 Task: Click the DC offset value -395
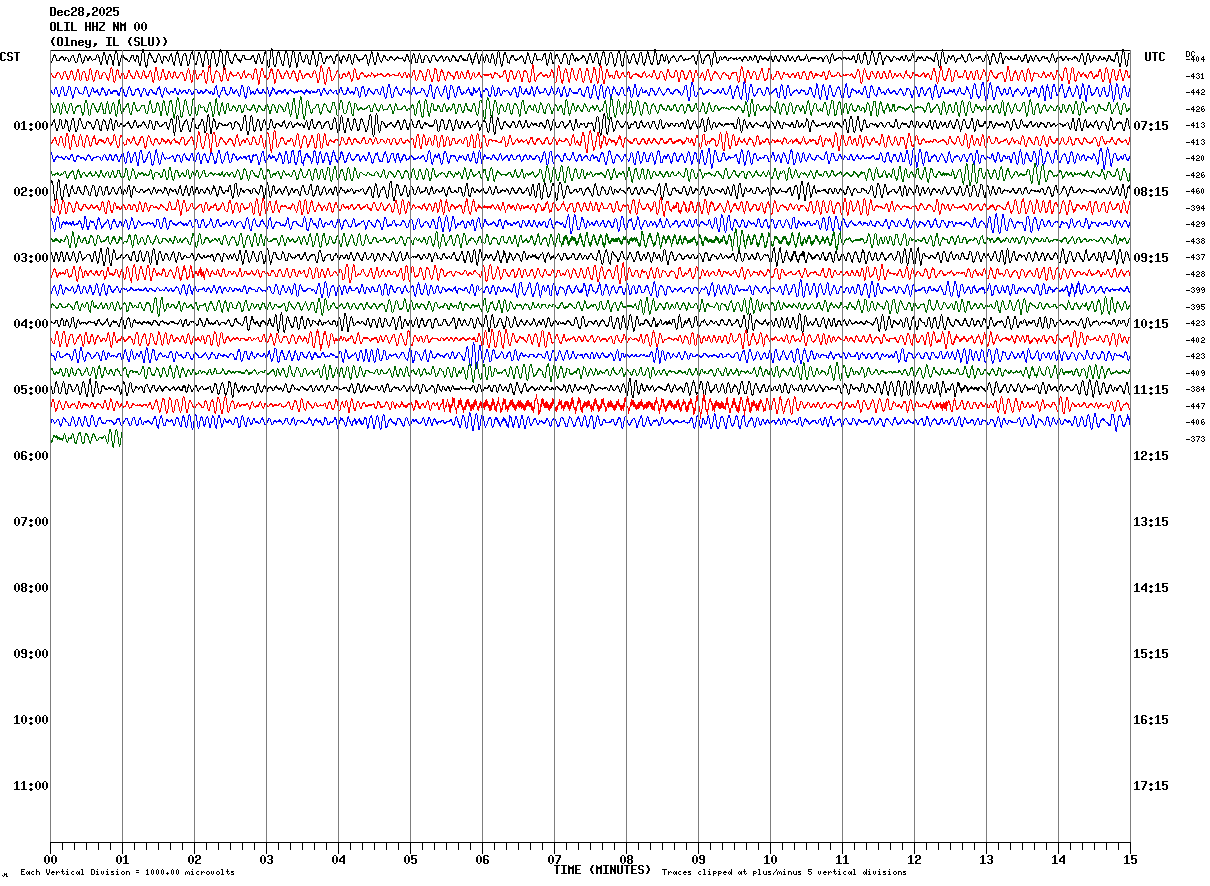[1195, 307]
